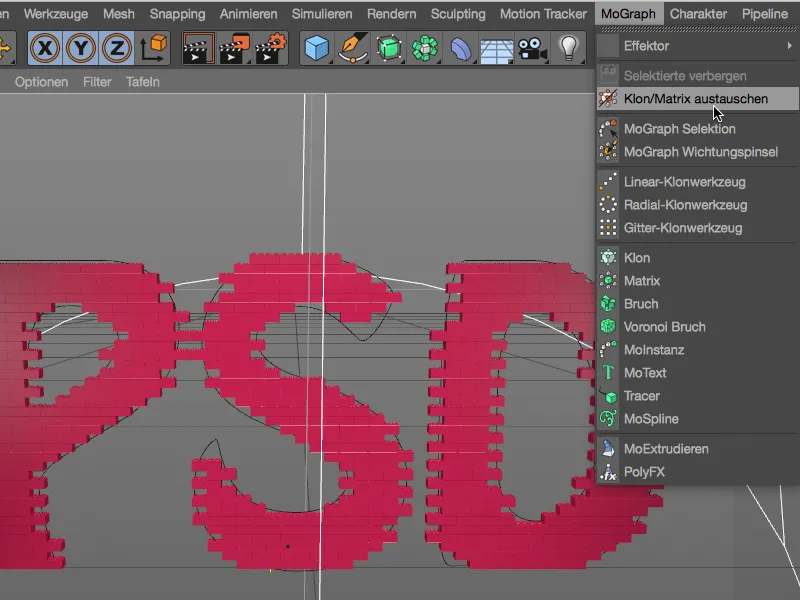
Task: Choose Klon/Matrix austauschen menu entry
Action: click(695, 99)
